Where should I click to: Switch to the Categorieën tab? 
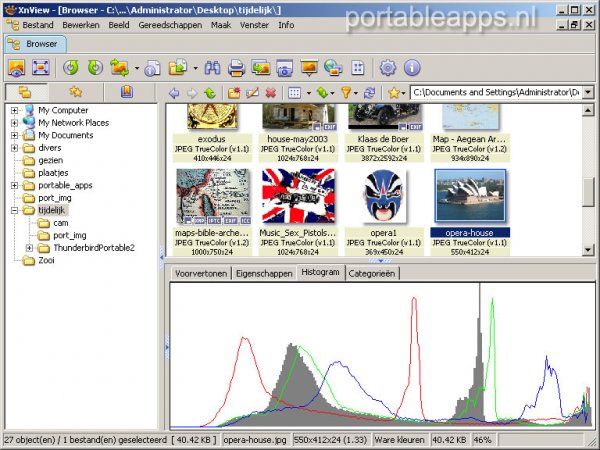372,272
